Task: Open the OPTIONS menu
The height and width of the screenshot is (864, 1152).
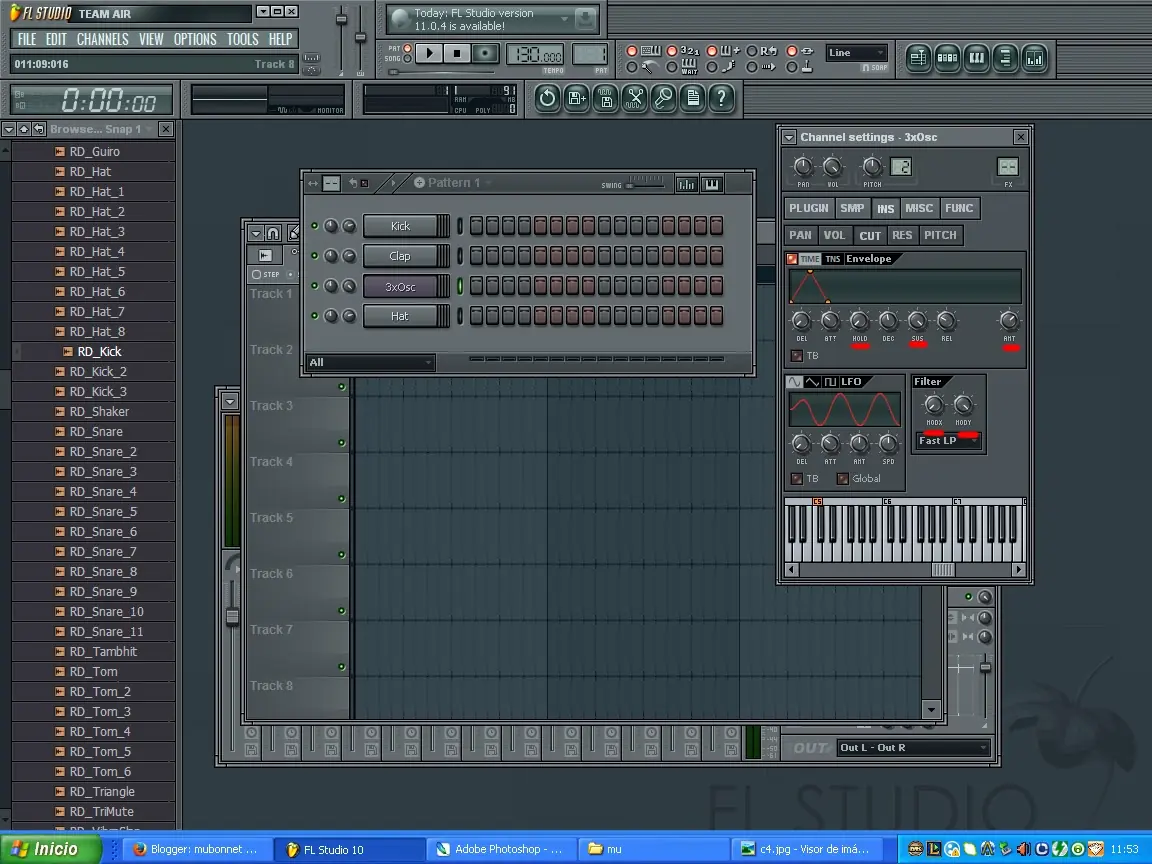Action: (195, 39)
